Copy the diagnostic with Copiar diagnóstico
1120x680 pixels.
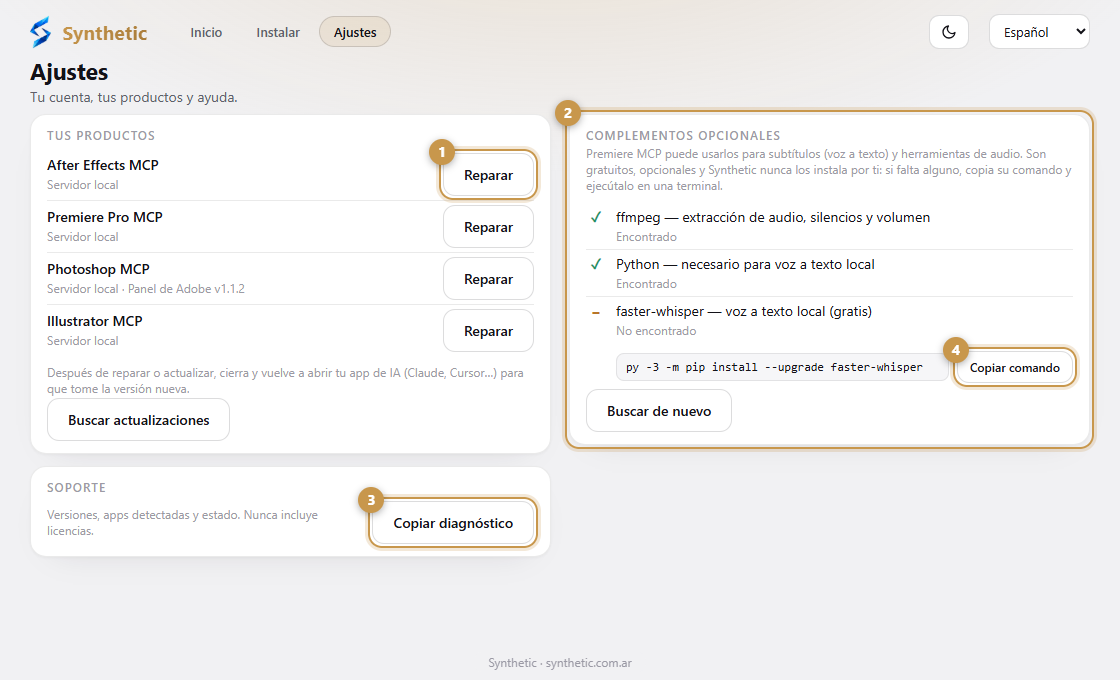[x=454, y=524]
